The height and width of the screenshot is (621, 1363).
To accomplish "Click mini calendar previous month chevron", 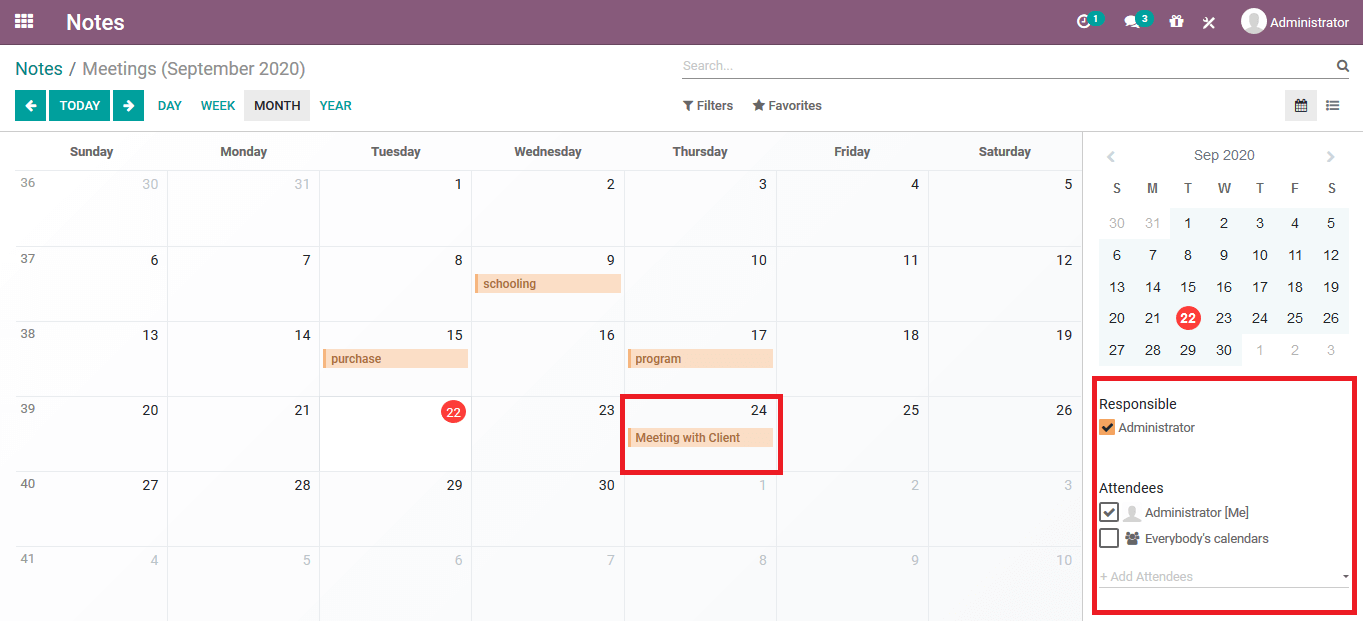I will [1110, 156].
